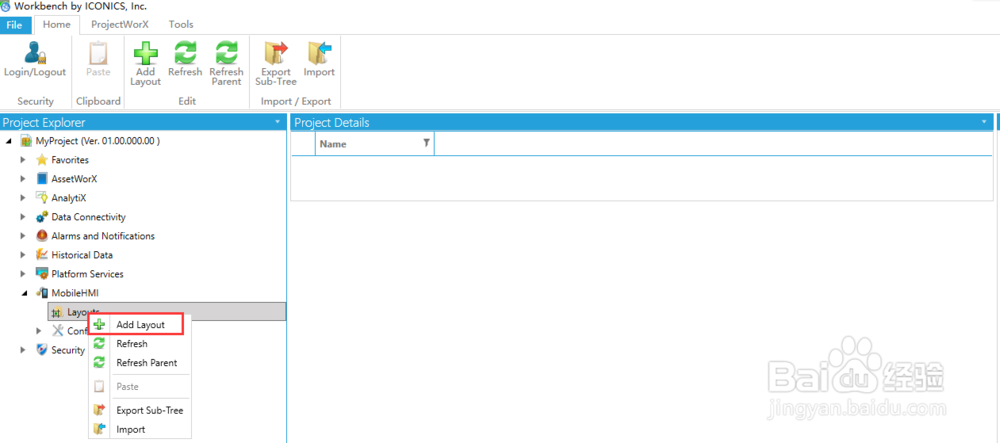Viewport: 1000px width, 443px height.
Task: Click the Alarms and Notifications icon
Action: click(x=42, y=236)
